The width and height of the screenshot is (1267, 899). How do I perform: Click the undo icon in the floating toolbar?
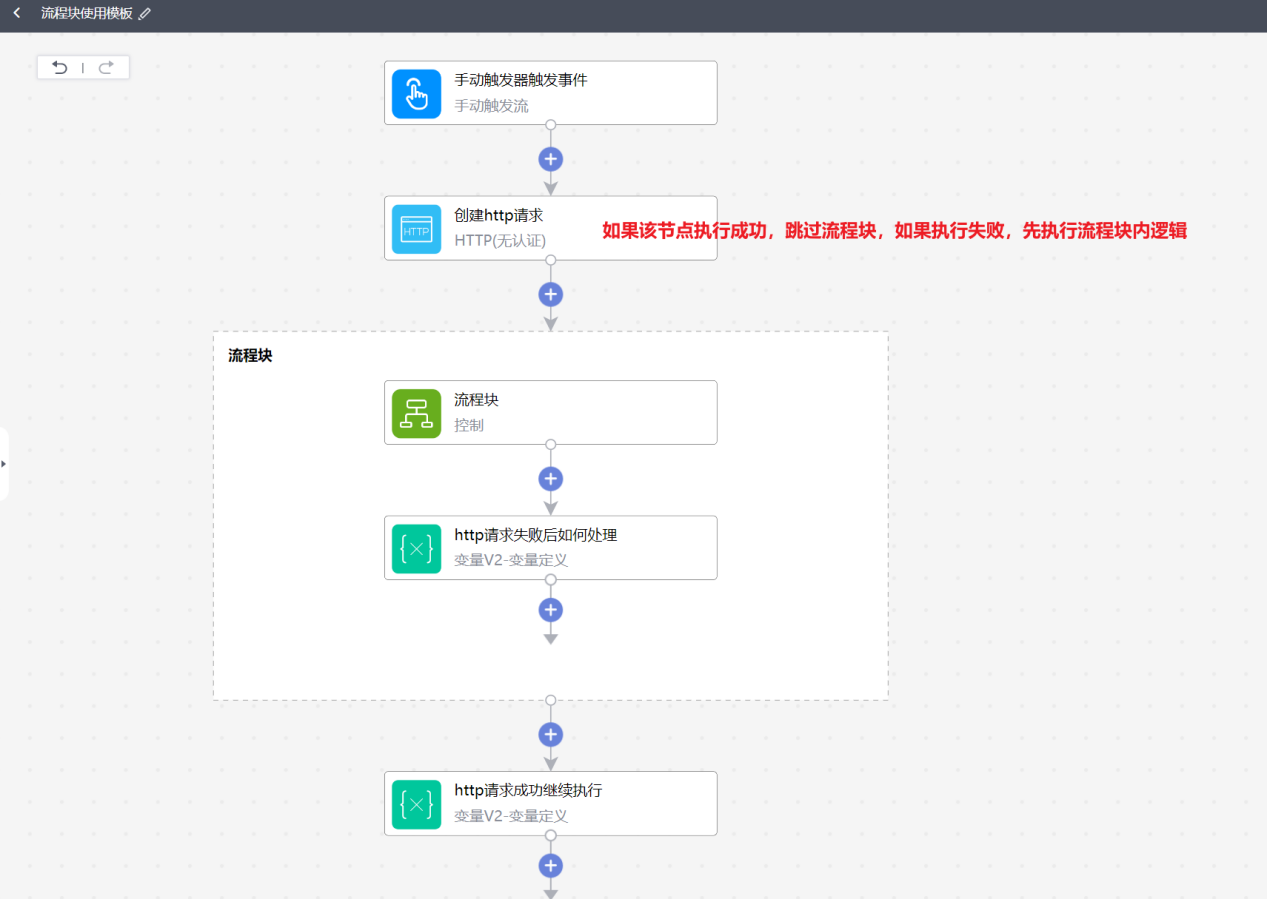(x=59, y=67)
